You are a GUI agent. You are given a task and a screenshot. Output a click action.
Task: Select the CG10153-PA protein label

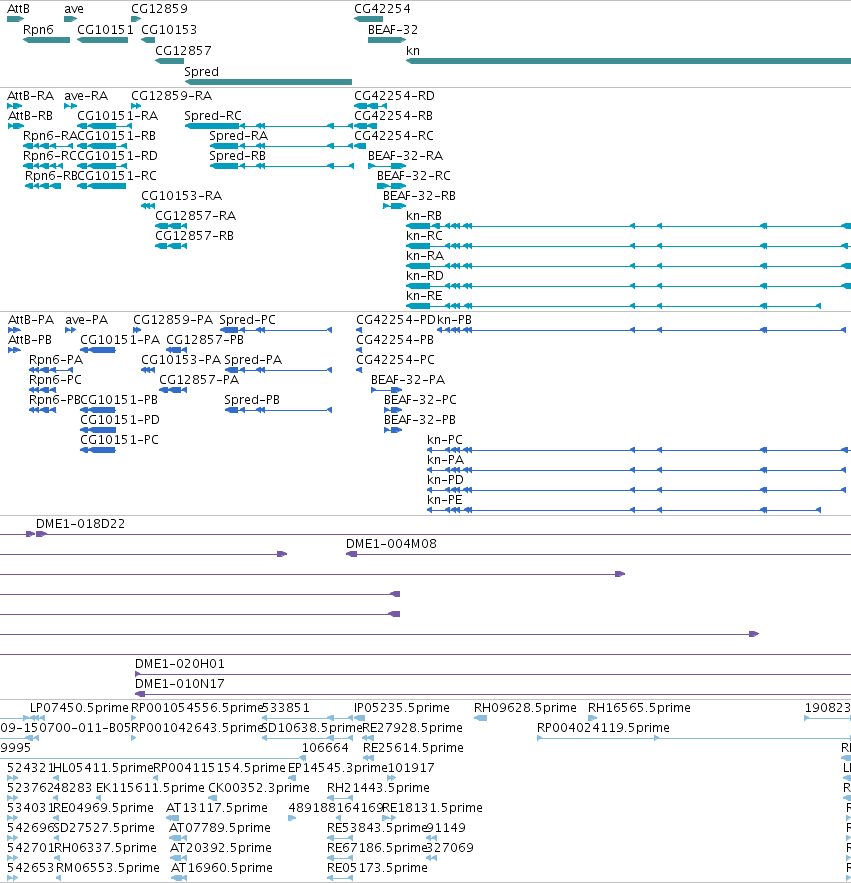click(x=181, y=360)
